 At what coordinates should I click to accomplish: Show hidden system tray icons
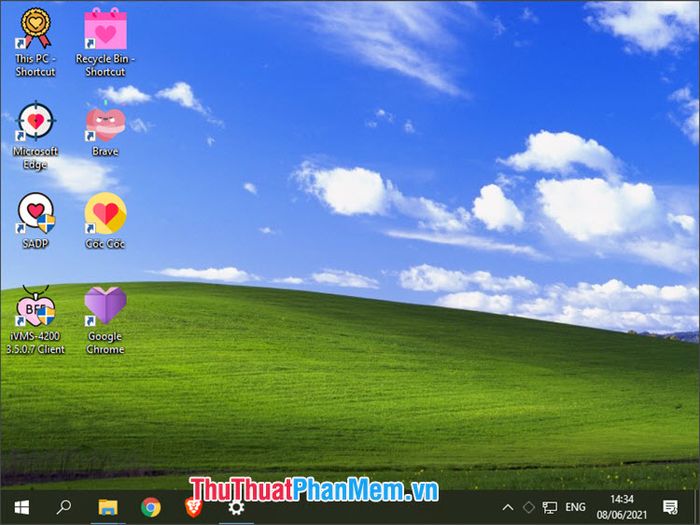click(x=508, y=507)
